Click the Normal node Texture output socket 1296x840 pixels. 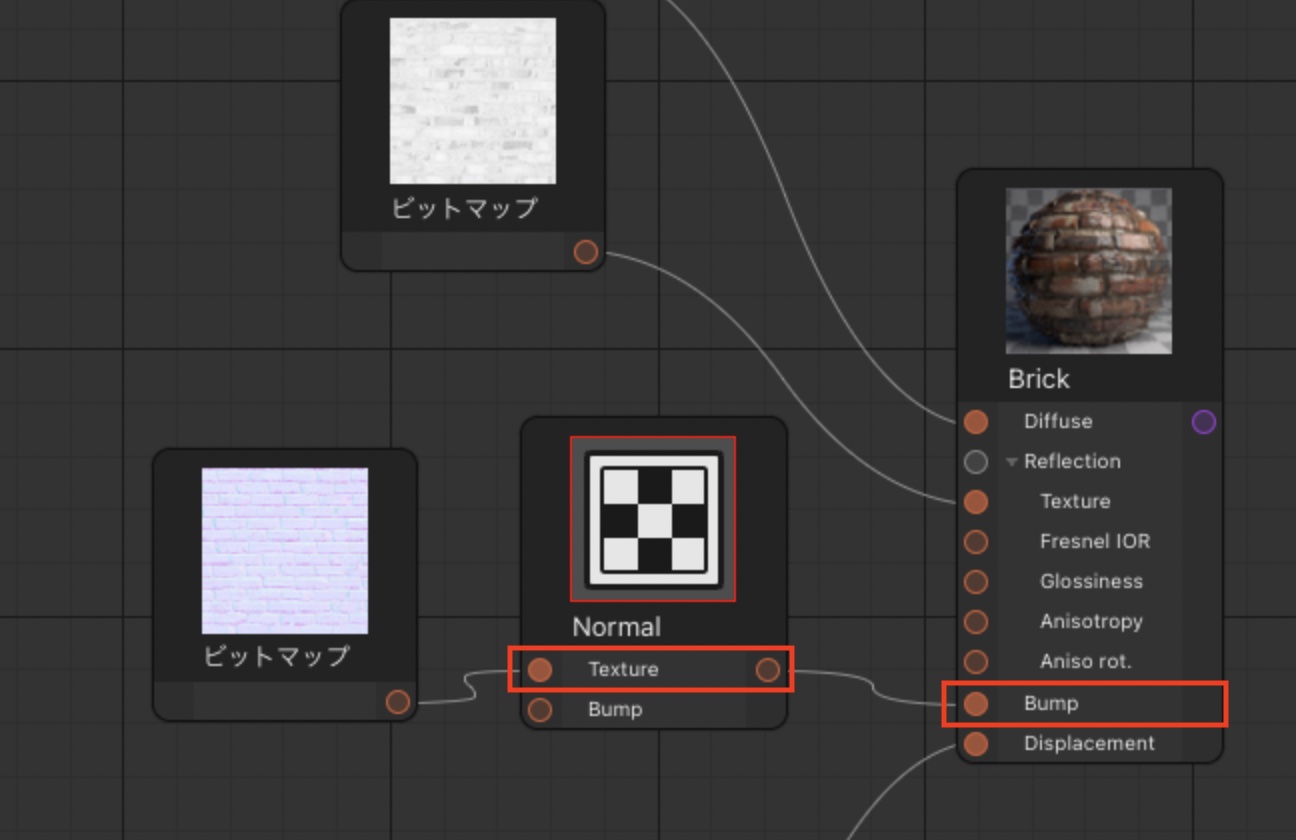point(767,670)
